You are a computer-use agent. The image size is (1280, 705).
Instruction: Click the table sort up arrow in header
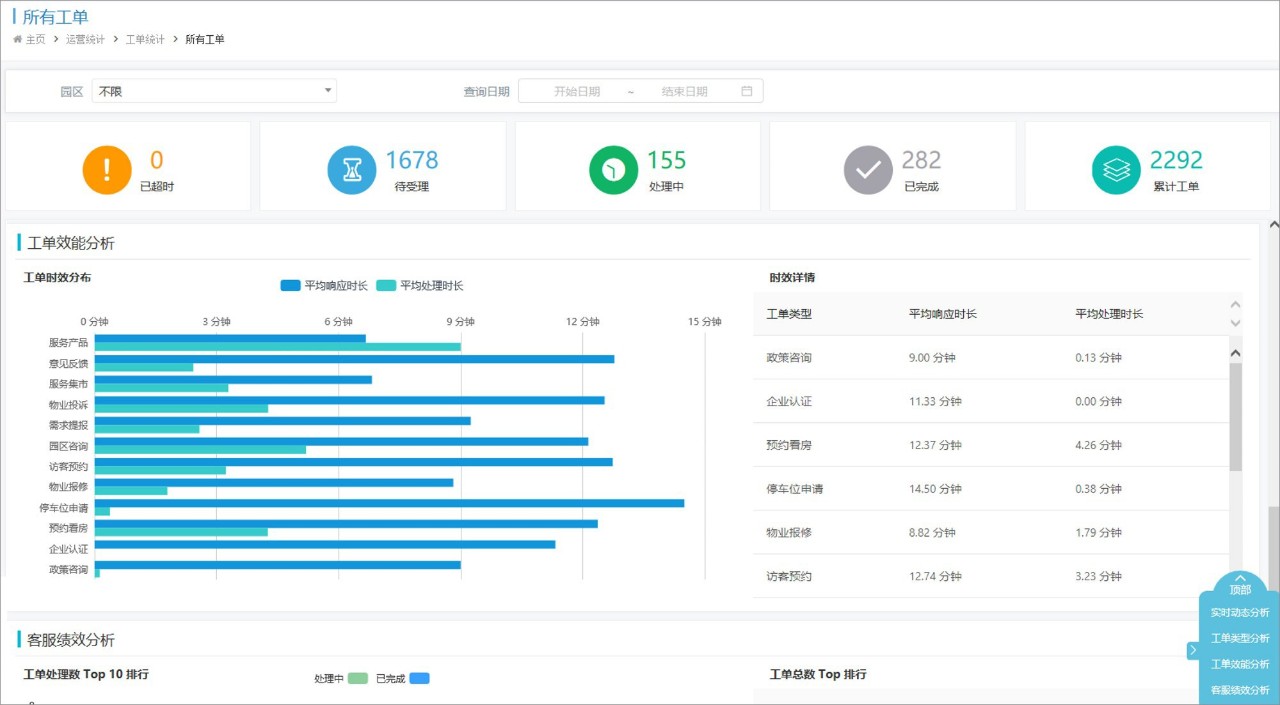point(1235,305)
